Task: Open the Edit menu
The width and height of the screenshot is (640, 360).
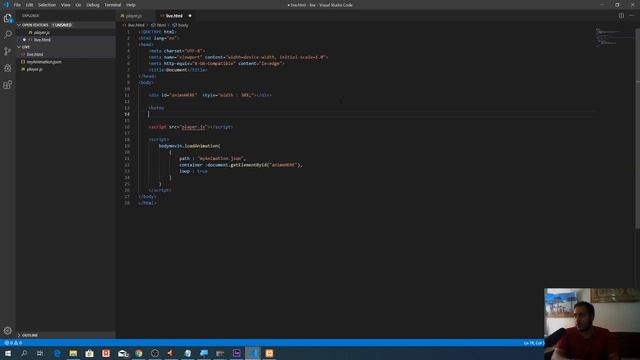Action: click(x=29, y=5)
